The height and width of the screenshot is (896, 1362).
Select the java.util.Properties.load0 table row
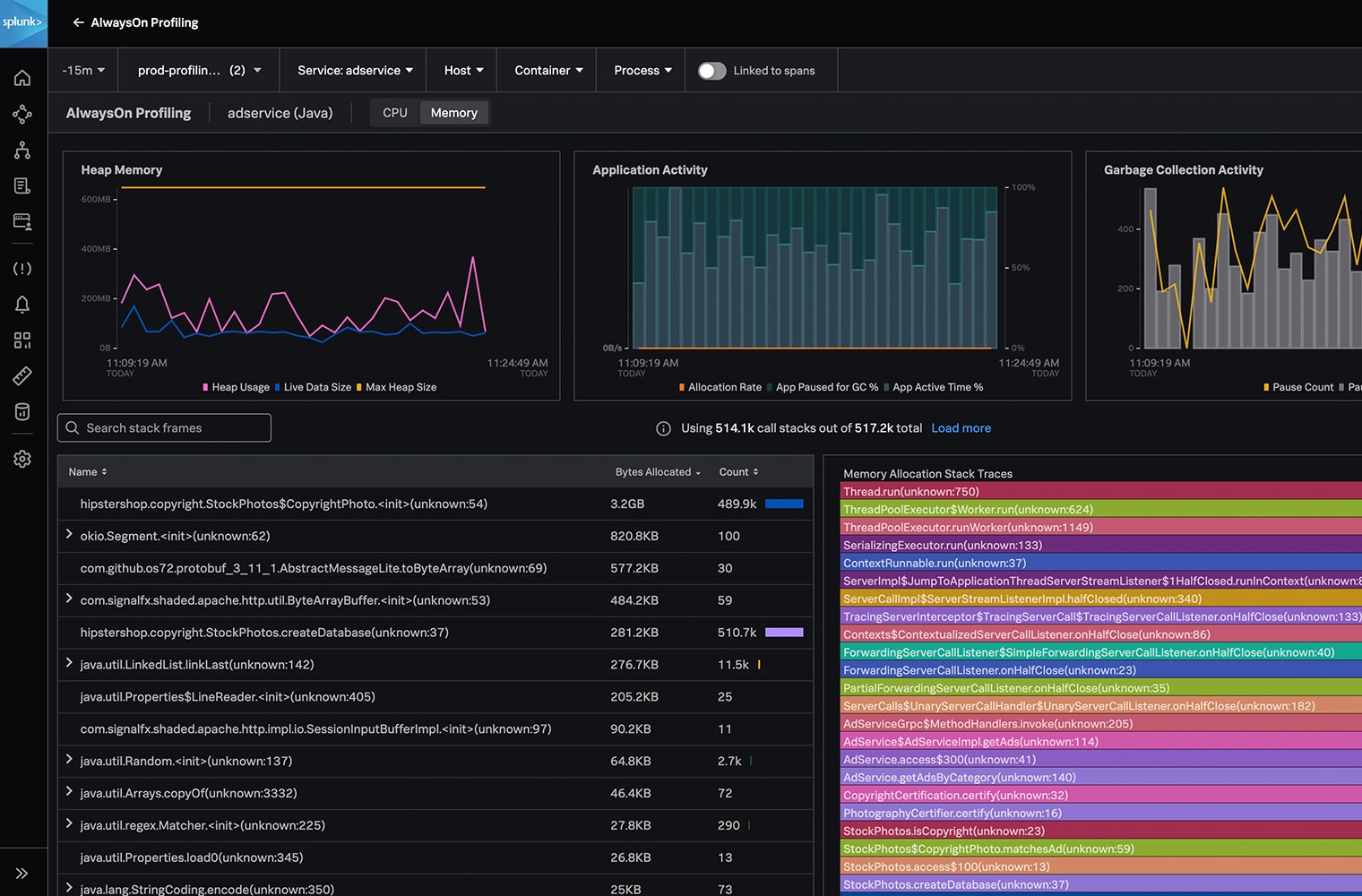435,857
